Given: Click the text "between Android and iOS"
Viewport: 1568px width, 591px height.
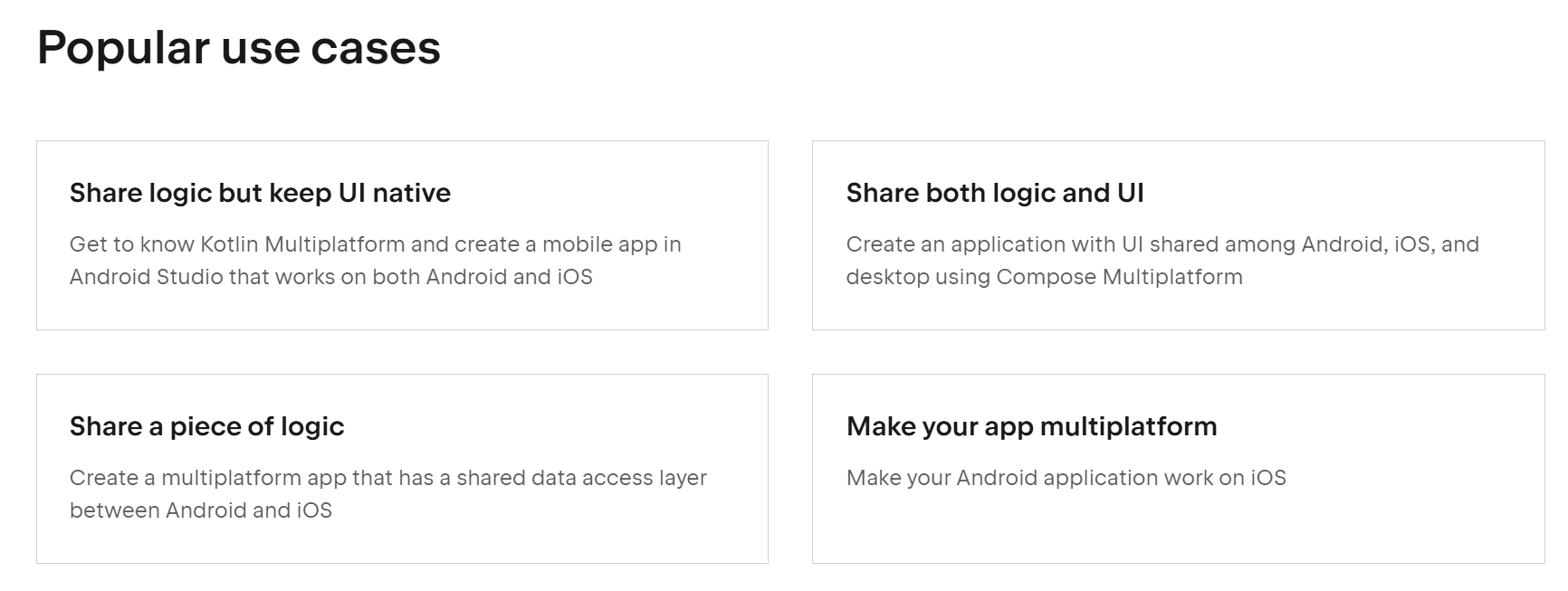Looking at the screenshot, I should click(x=200, y=510).
